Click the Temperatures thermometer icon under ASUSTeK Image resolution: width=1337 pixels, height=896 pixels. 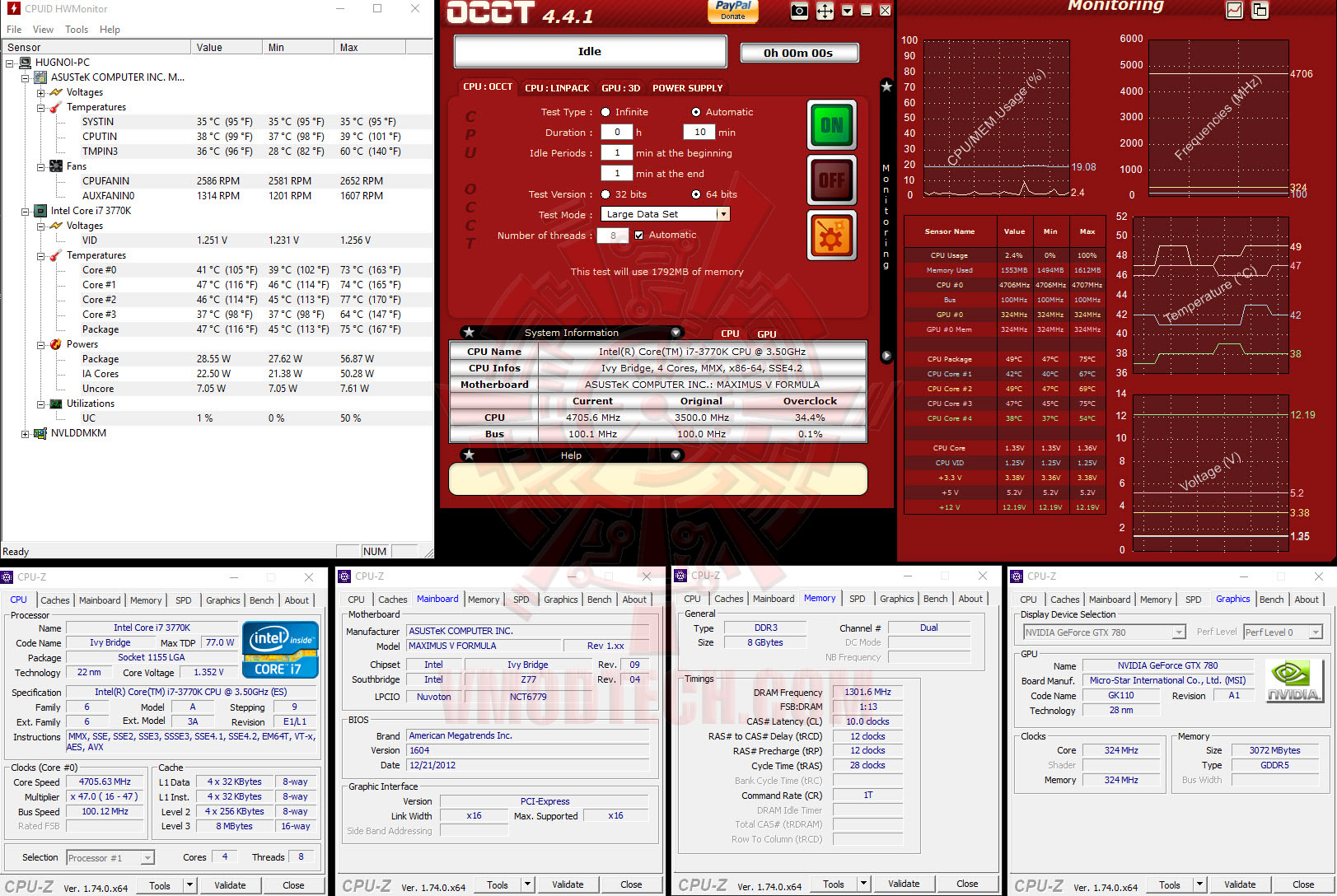(x=56, y=107)
